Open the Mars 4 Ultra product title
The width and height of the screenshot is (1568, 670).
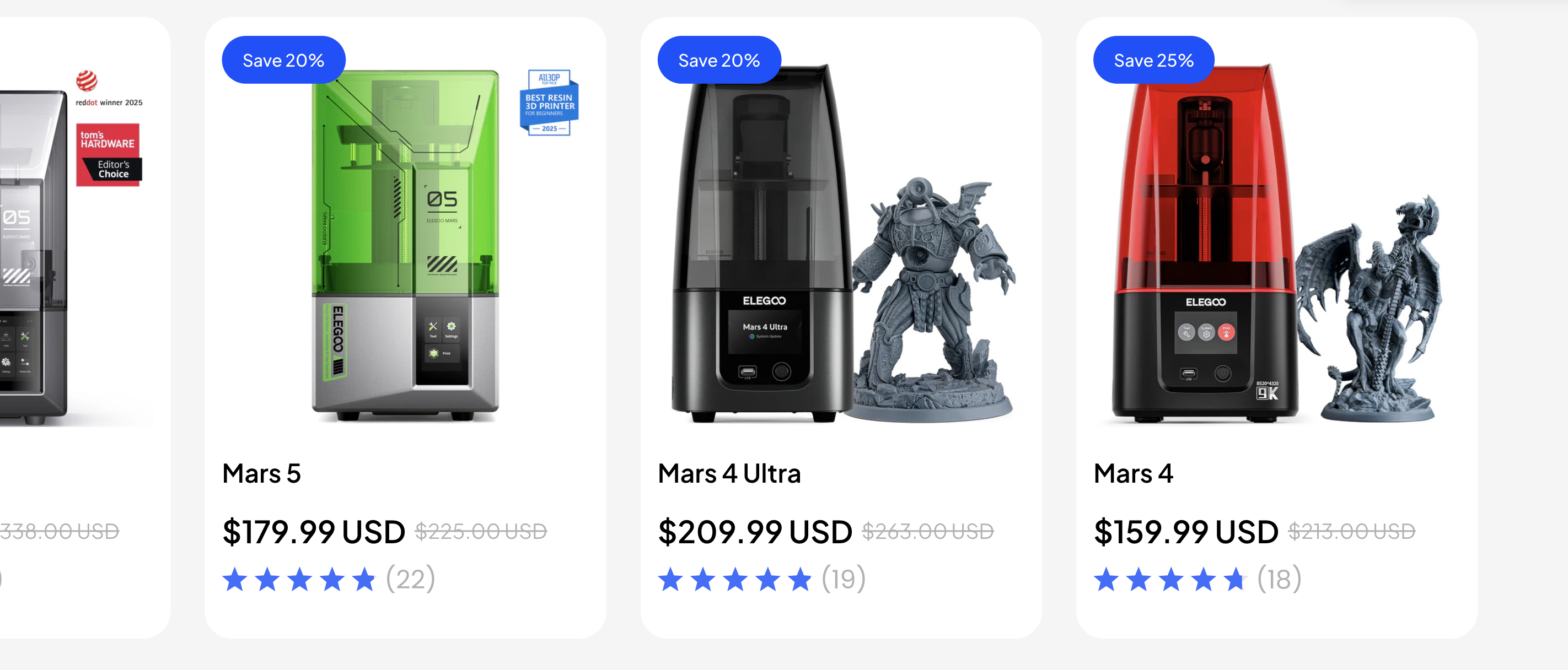pos(729,473)
